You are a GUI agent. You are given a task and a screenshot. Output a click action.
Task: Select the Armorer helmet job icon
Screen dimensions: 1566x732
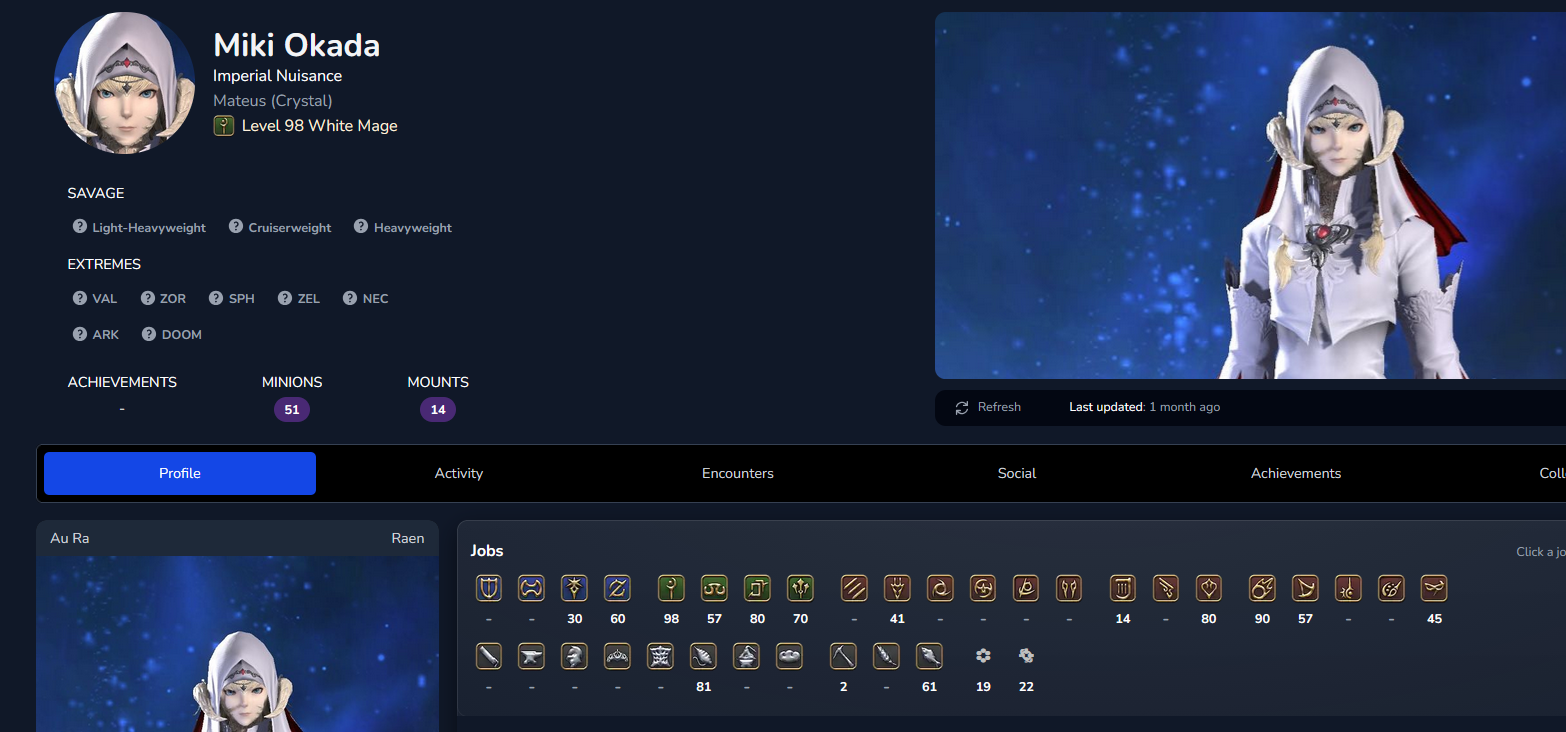pos(574,656)
